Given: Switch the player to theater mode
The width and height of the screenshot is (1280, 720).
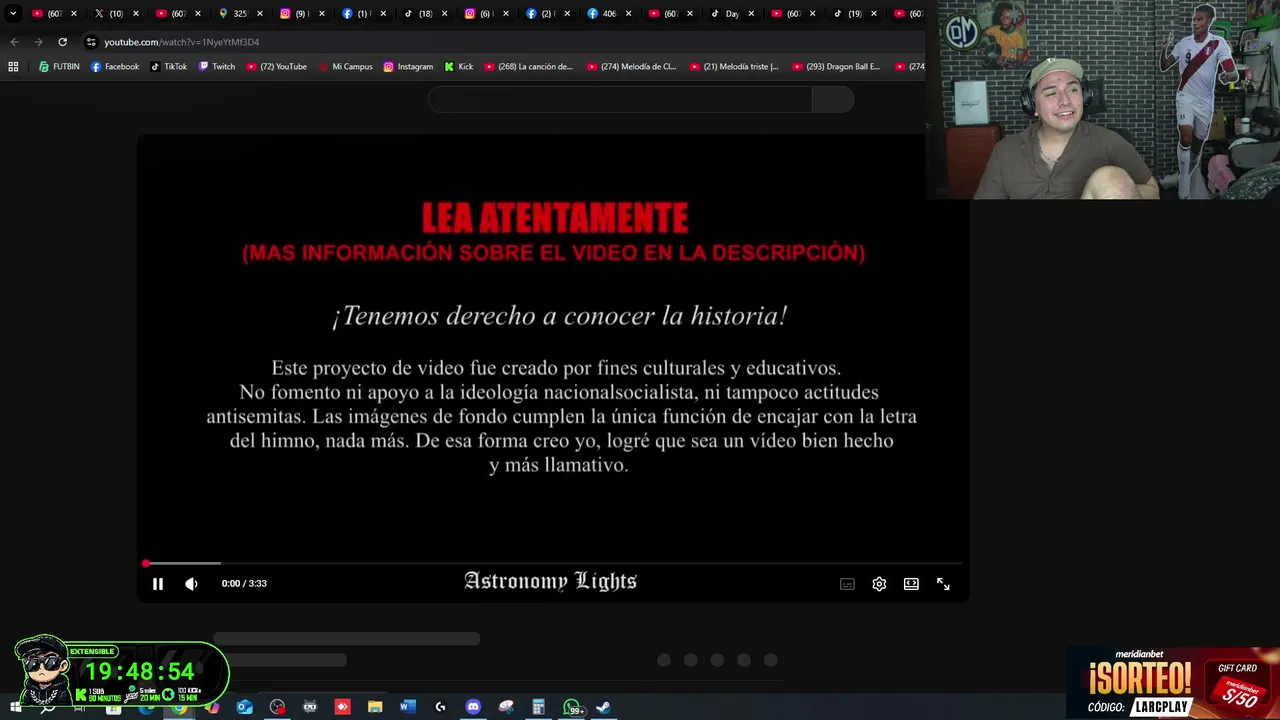Looking at the screenshot, I should tap(911, 584).
